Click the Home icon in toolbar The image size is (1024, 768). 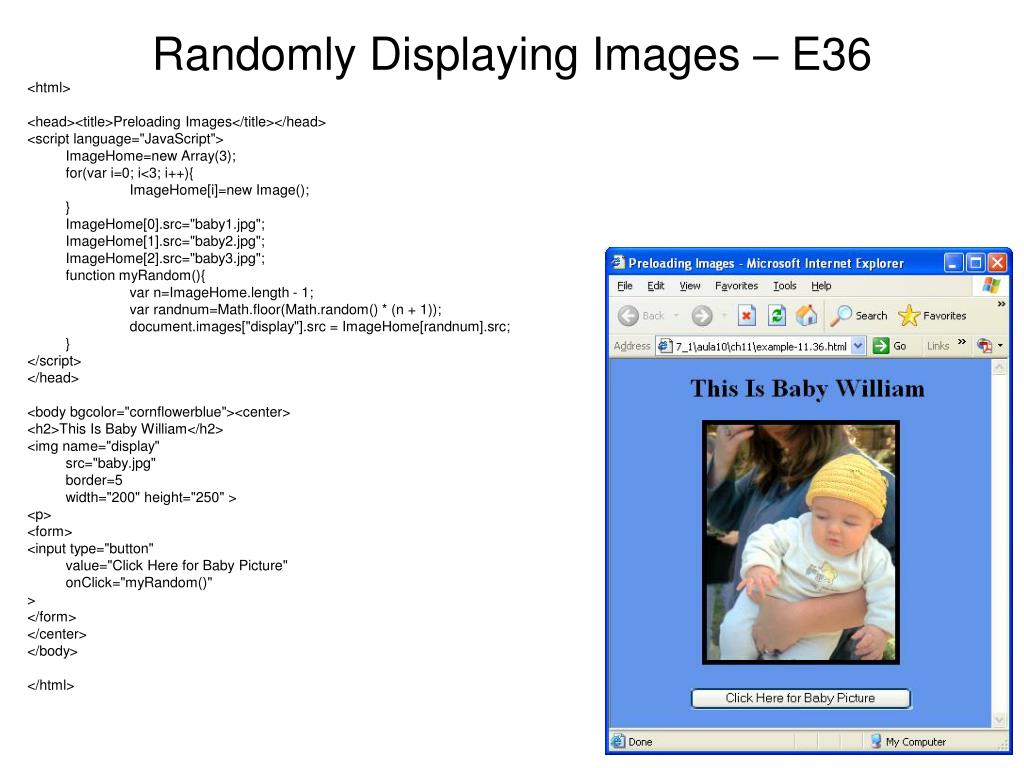tap(807, 316)
